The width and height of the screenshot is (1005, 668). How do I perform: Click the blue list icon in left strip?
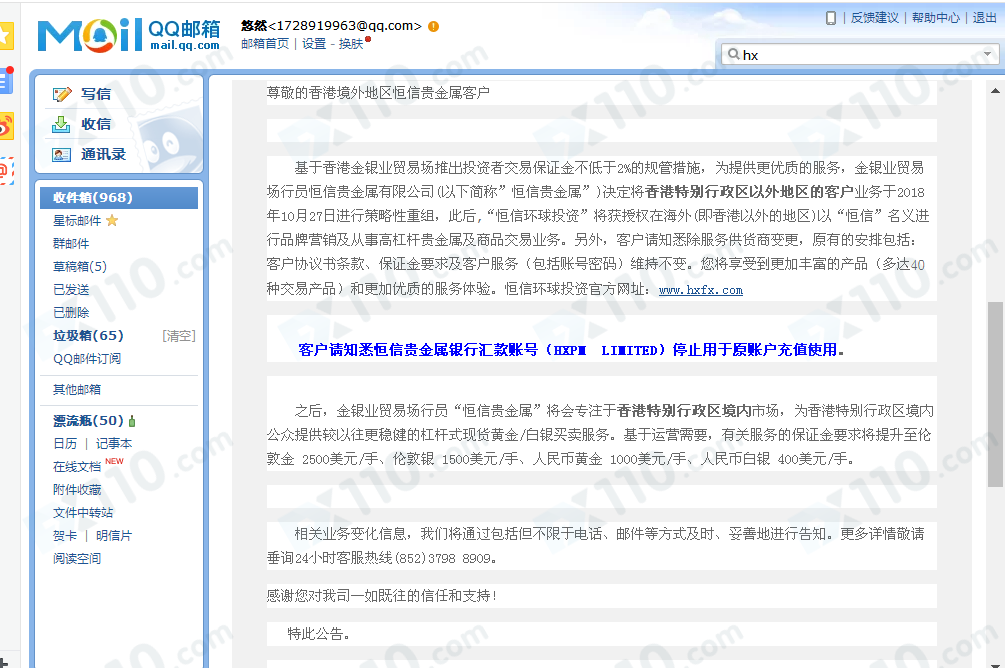[x=6, y=81]
